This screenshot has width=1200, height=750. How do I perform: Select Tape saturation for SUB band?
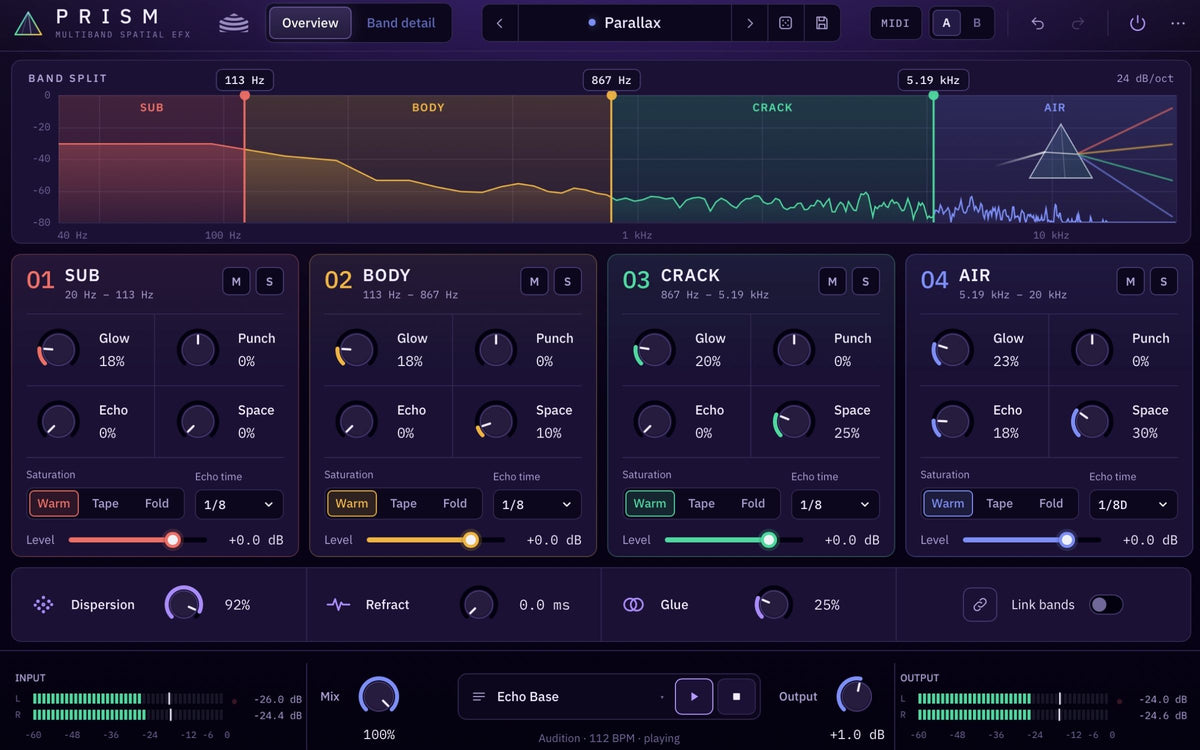[x=105, y=503]
